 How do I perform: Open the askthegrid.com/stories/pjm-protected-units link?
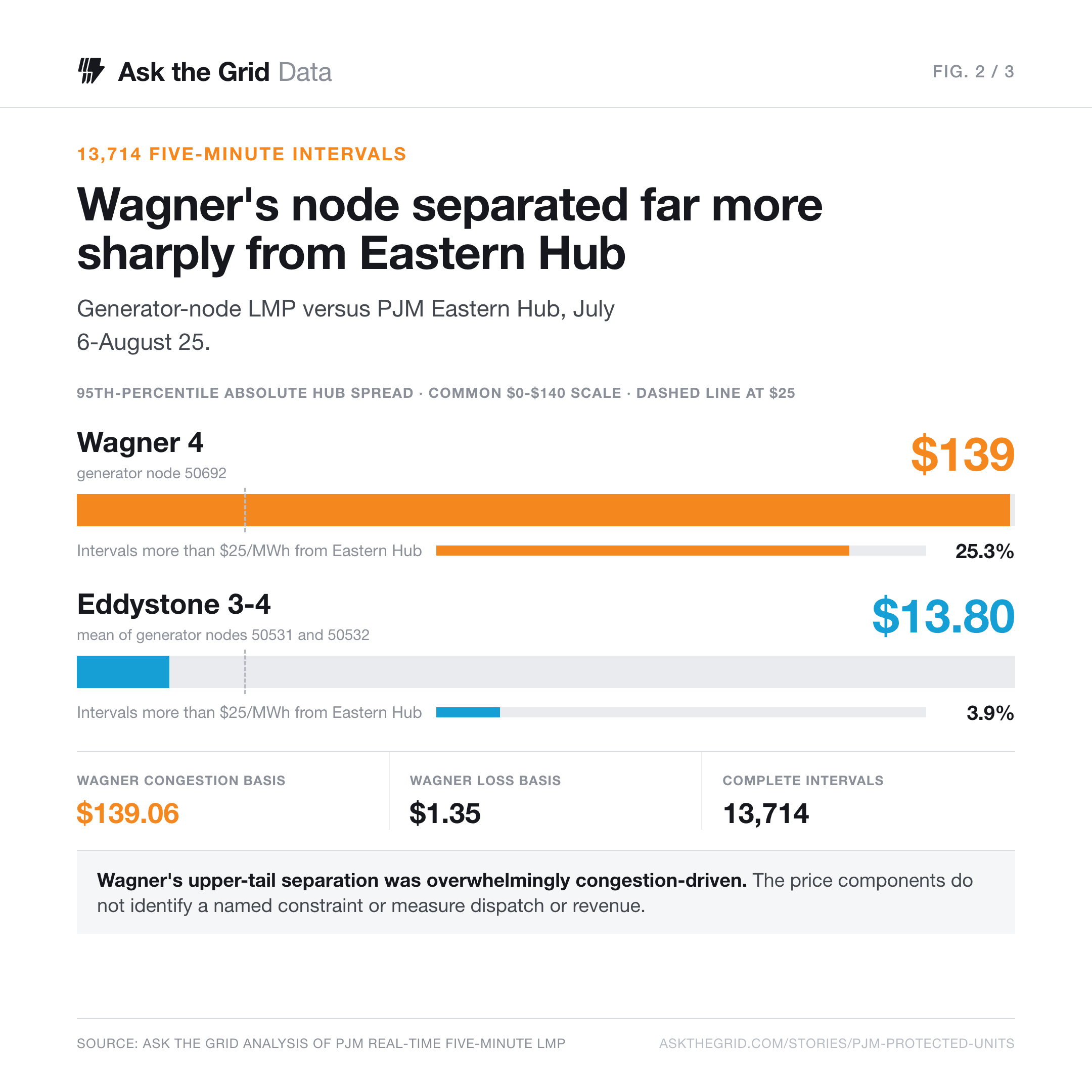point(837,1043)
